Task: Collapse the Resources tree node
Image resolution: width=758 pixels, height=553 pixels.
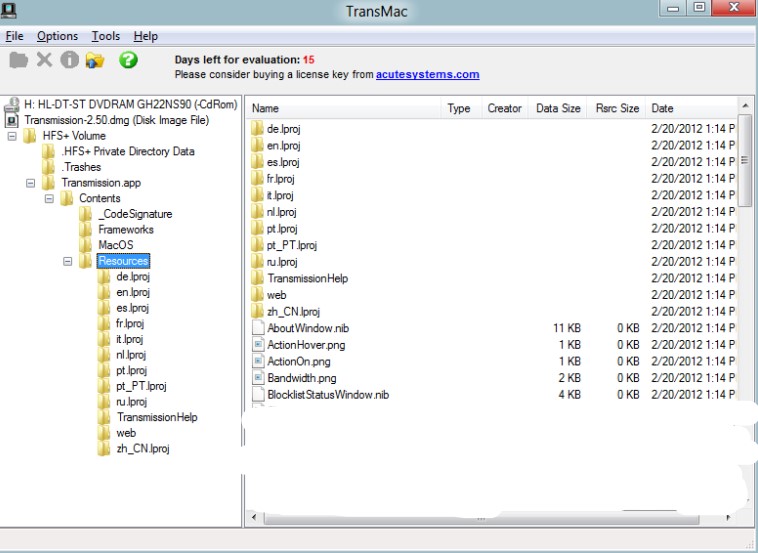Action: click(x=68, y=262)
